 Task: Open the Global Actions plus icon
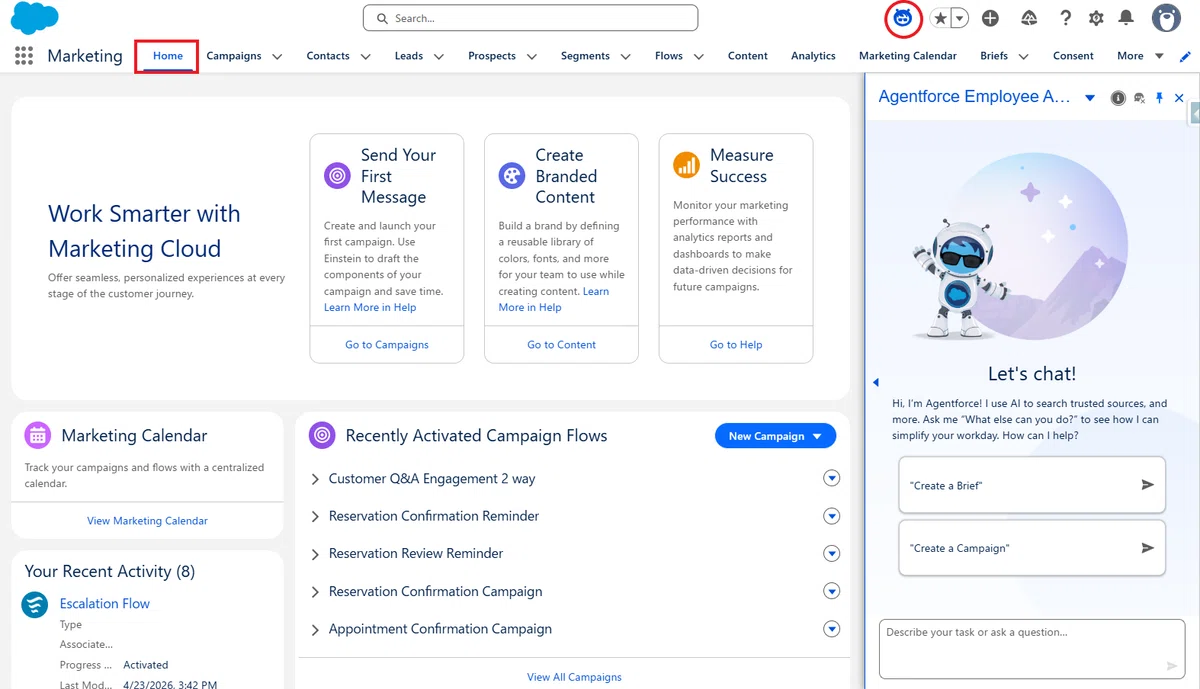[x=990, y=18]
